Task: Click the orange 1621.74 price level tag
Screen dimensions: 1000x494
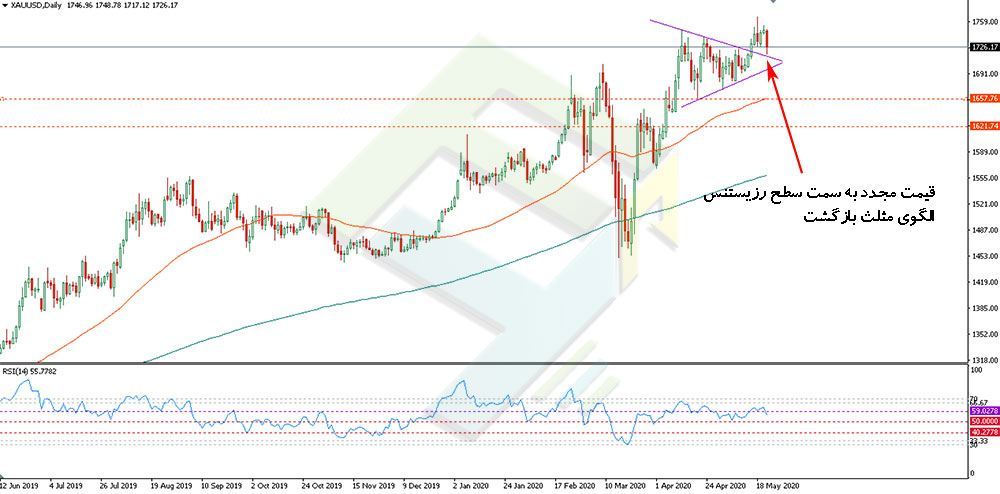Action: tap(984, 126)
